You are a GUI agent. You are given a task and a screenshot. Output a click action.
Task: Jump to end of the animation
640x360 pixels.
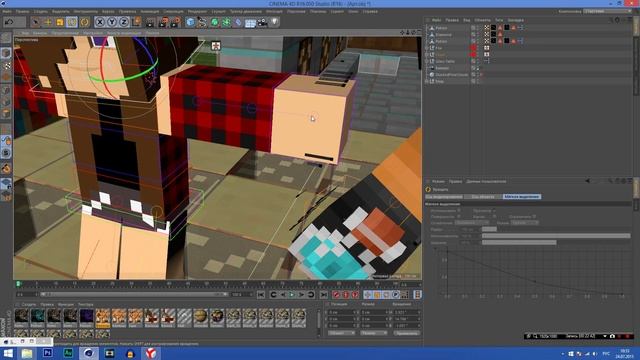click(x=323, y=294)
